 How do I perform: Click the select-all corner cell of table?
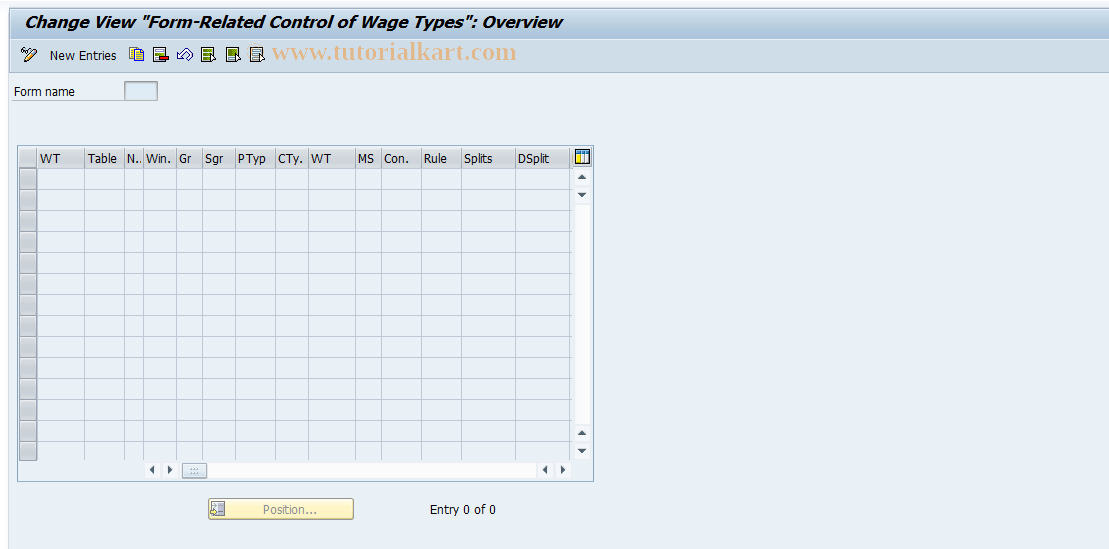coord(28,158)
